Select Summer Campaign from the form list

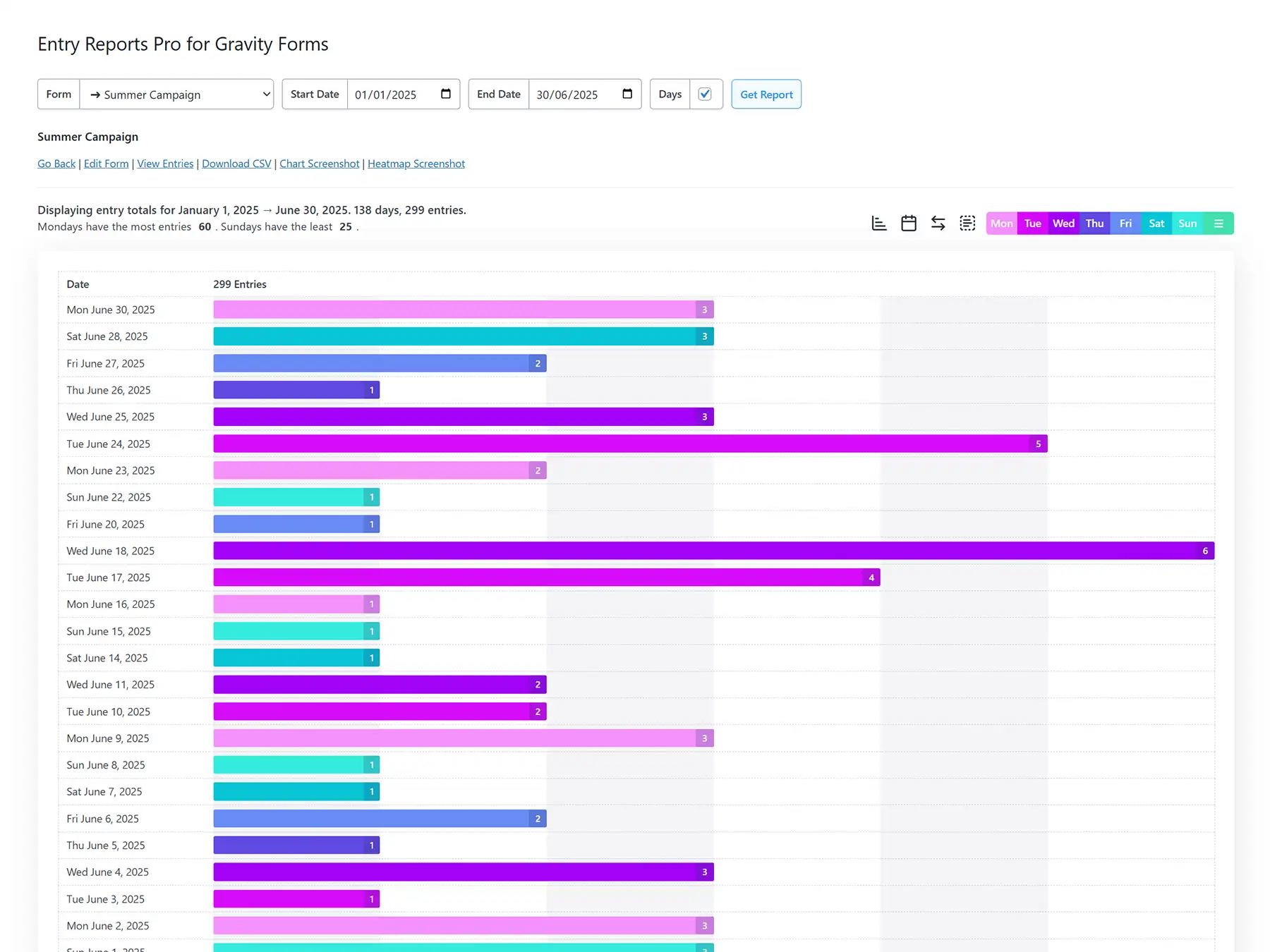click(x=176, y=94)
